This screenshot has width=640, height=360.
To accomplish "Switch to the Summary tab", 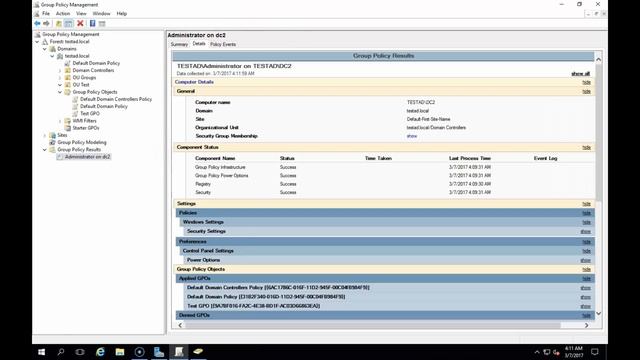I will pos(179,44).
